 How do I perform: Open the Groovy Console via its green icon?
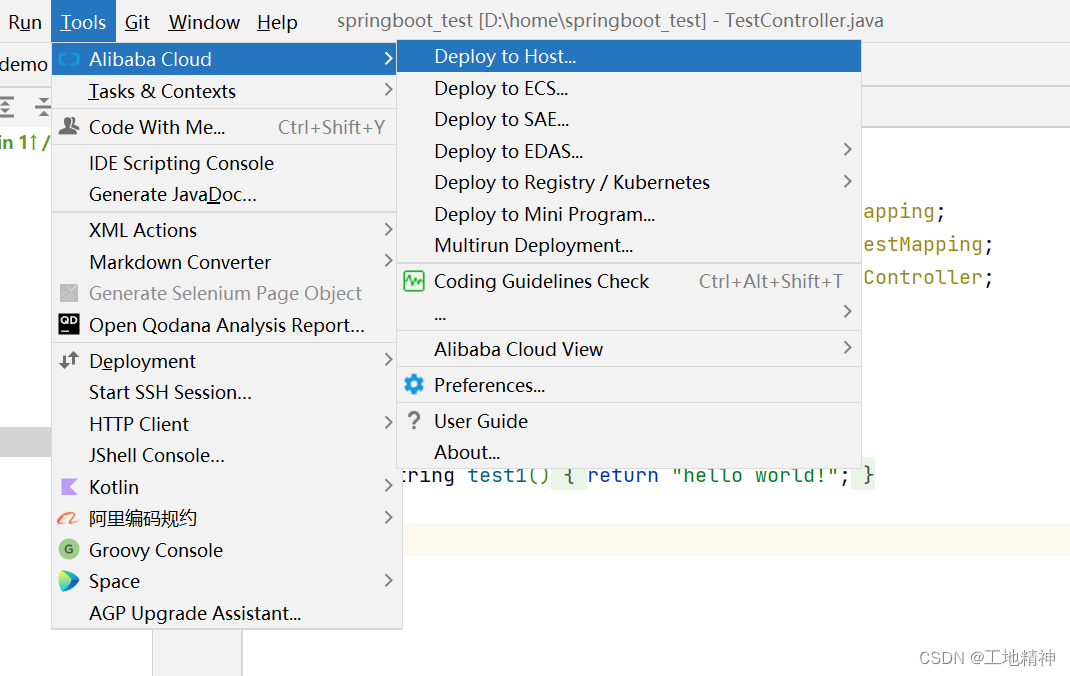[68, 550]
